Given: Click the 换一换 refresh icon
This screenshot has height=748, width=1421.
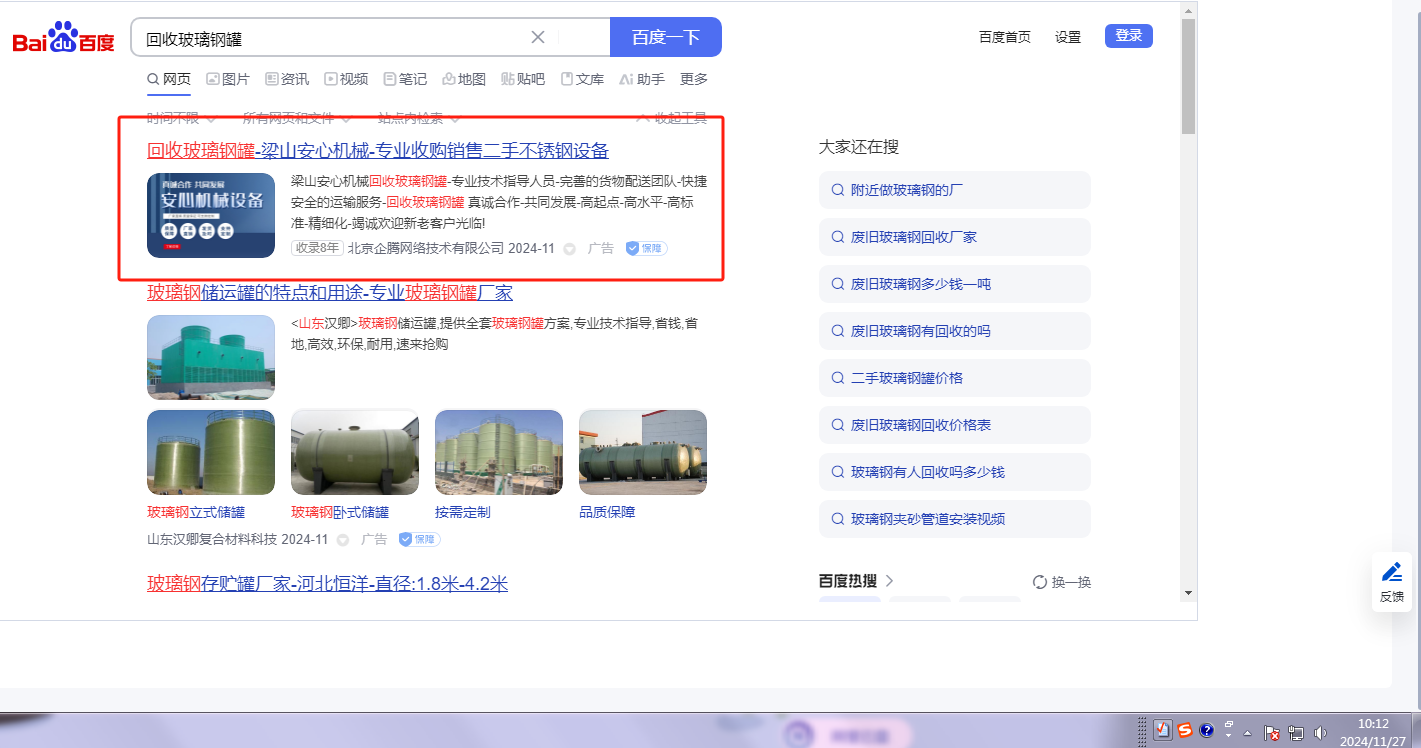Looking at the screenshot, I should click(1040, 582).
